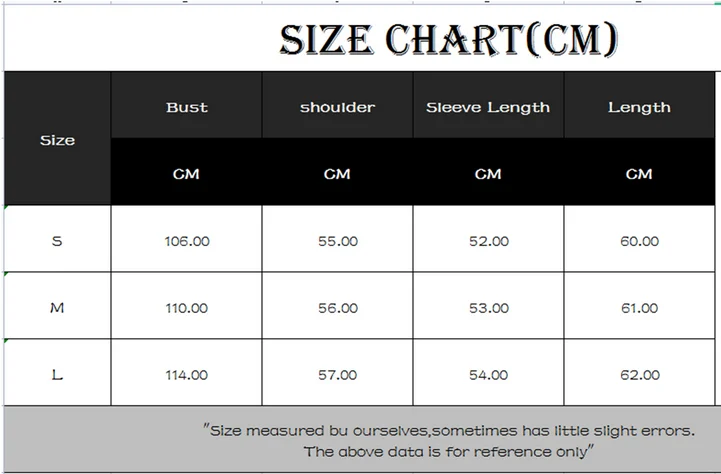The image size is (721, 474).
Task: Click the L size row cell
Action: [x=57, y=372]
